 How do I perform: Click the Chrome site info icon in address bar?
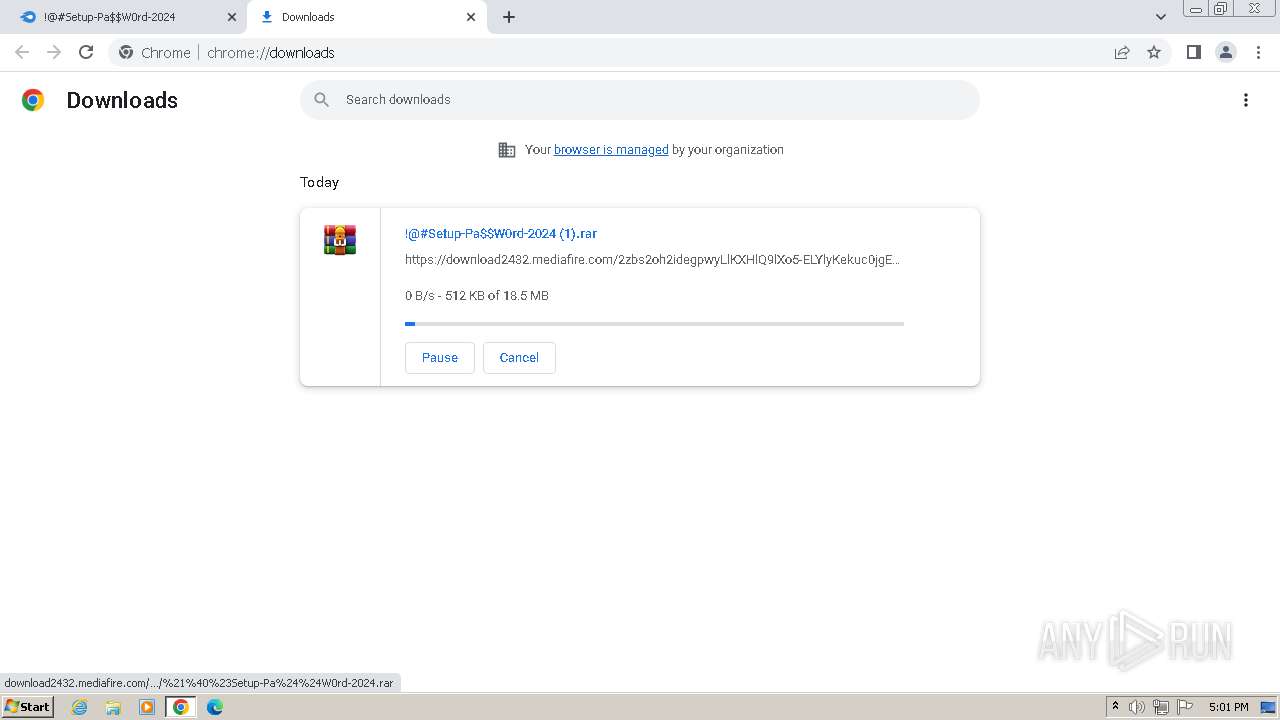pyautogui.click(x=126, y=52)
